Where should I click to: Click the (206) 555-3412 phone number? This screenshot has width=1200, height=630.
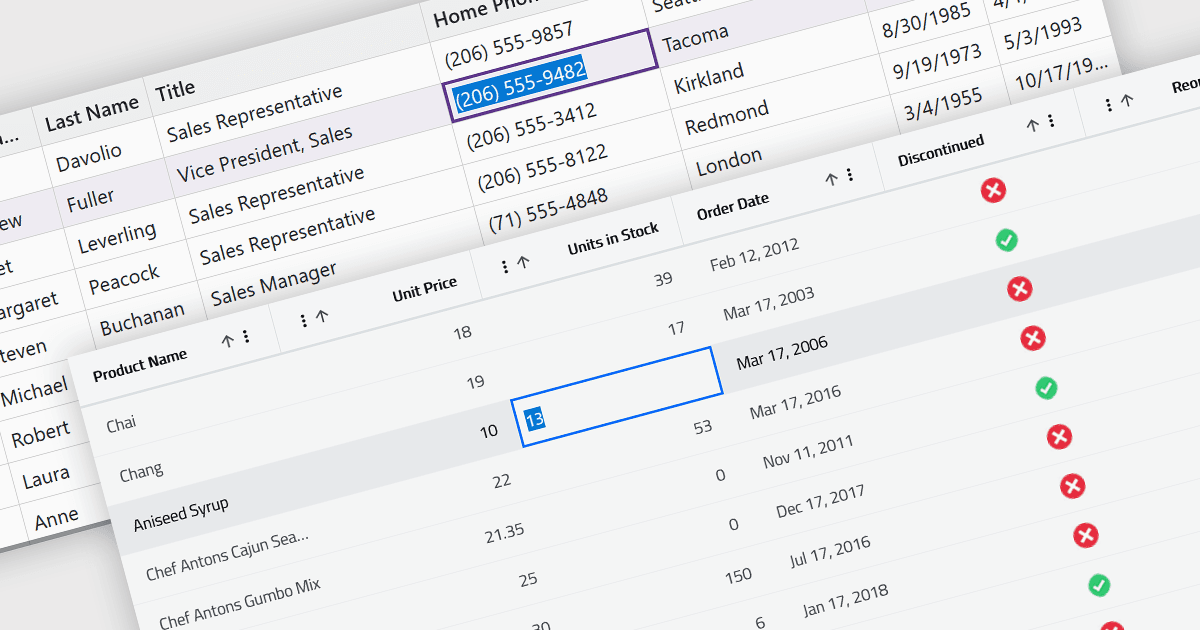(x=531, y=127)
